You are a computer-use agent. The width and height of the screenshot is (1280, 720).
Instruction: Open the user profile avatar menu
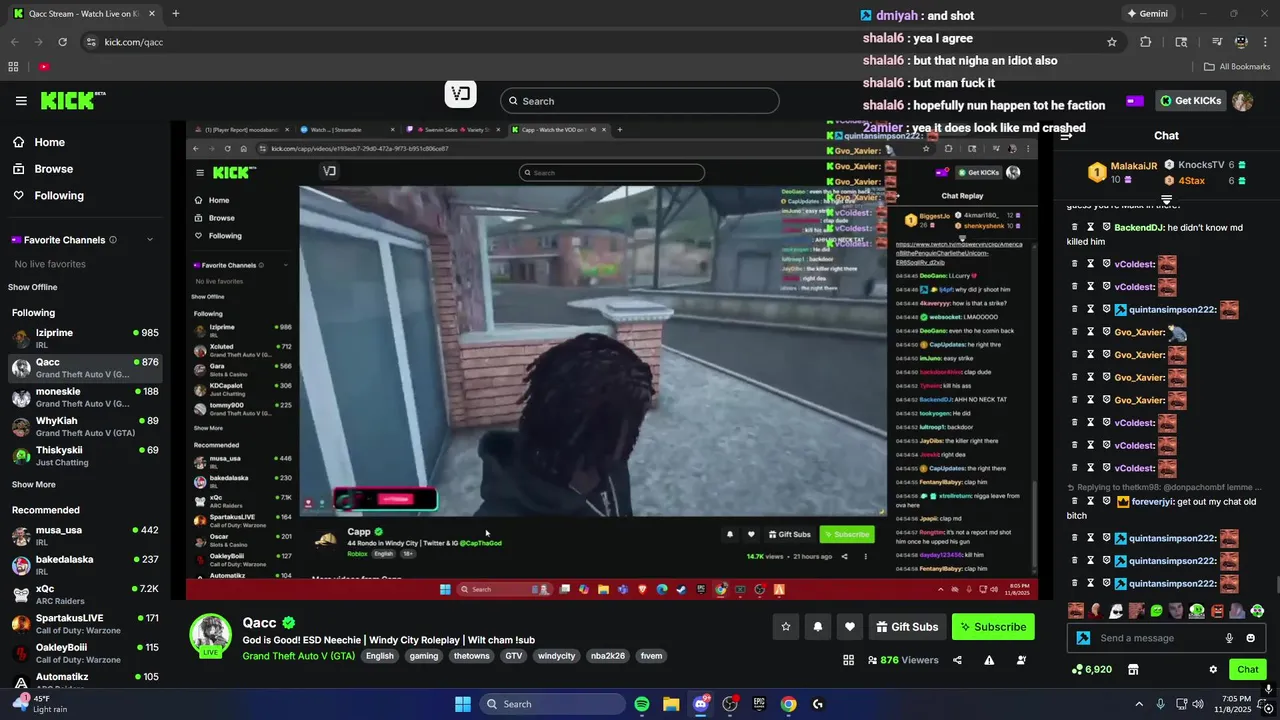coord(1242,101)
